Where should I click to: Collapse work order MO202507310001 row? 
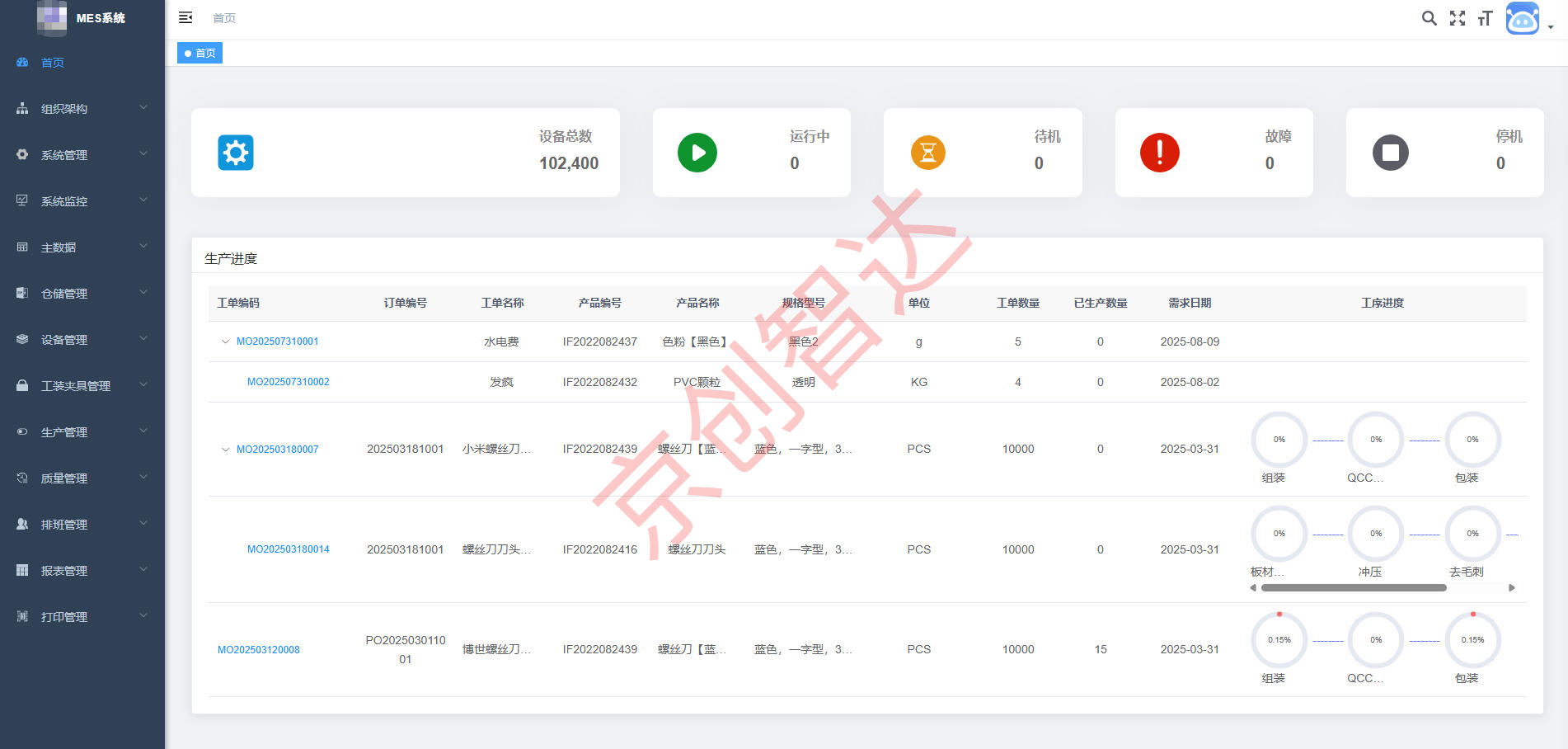[x=225, y=341]
